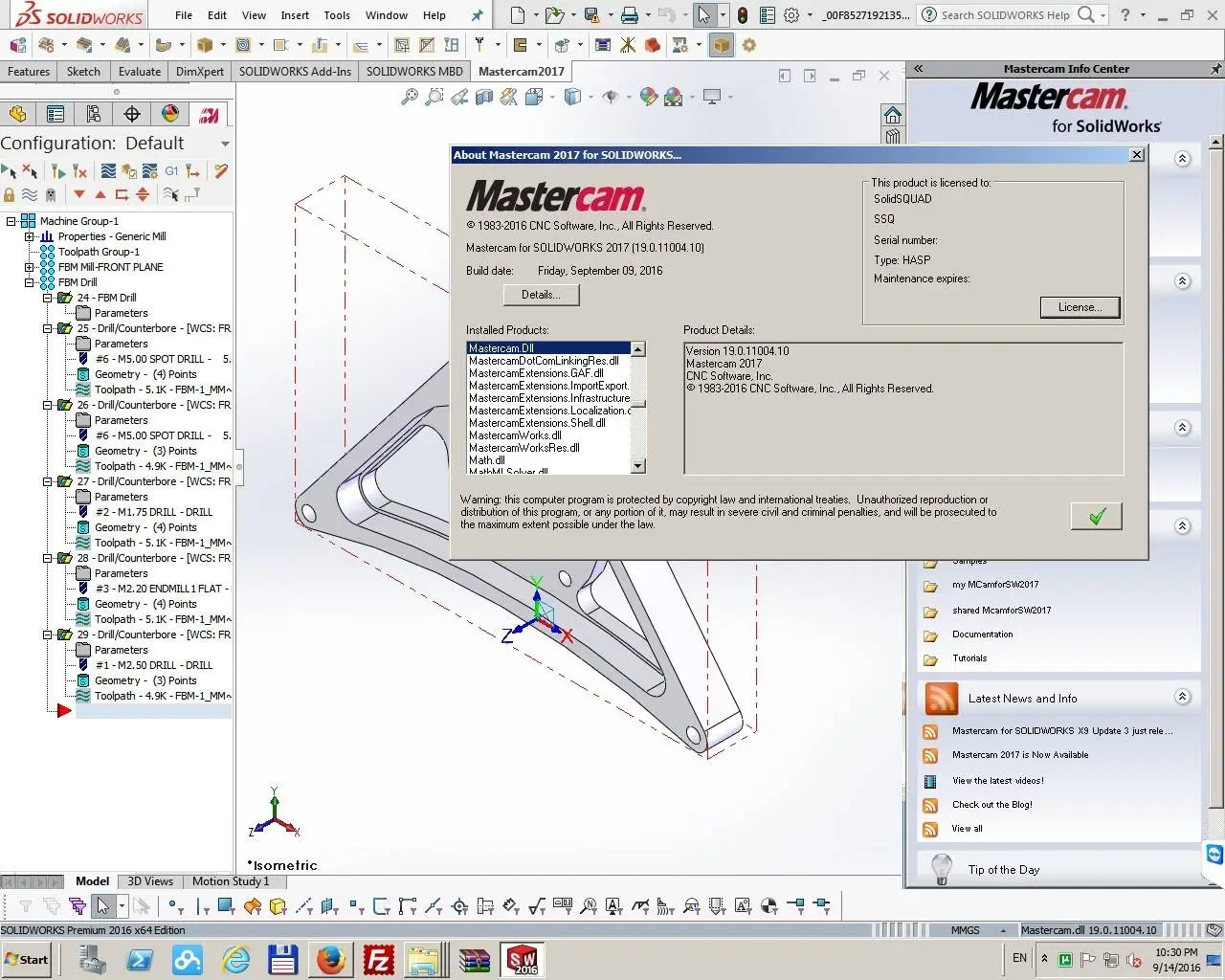Click the padlock lock-operations icon

10,194
